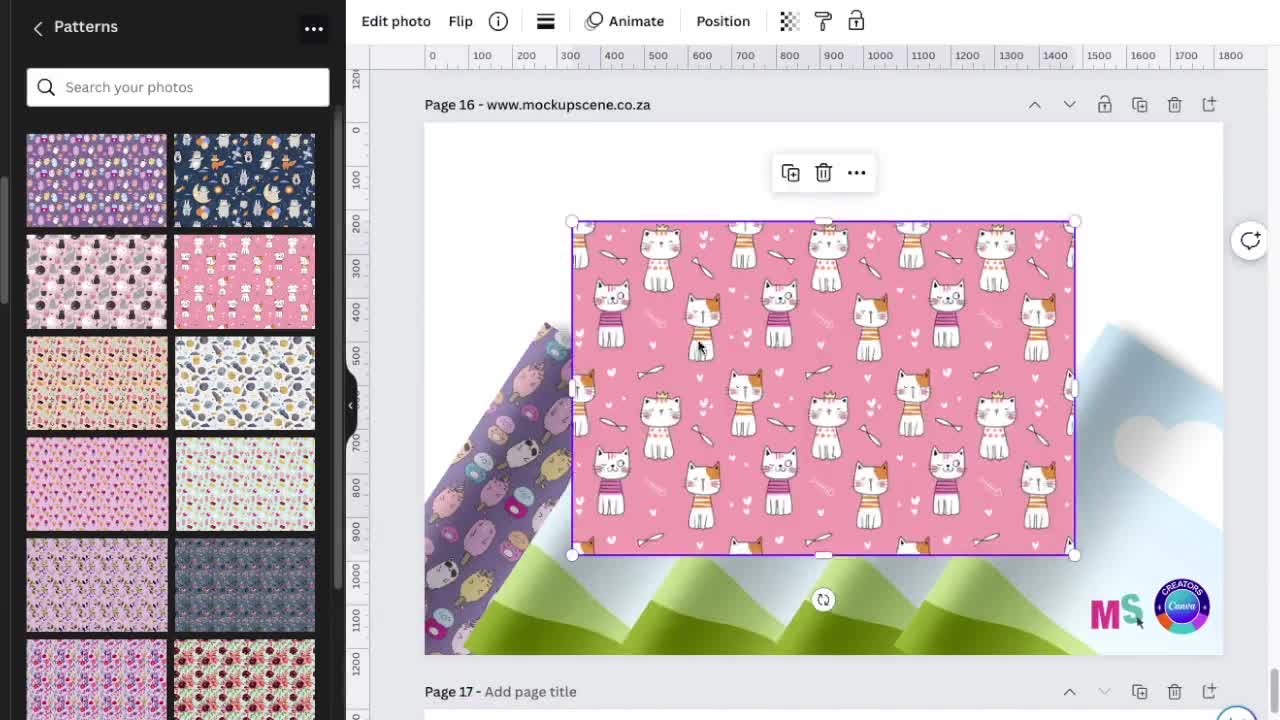Select the mint green pattern thumbnail
The width and height of the screenshot is (1280, 720).
(x=245, y=484)
